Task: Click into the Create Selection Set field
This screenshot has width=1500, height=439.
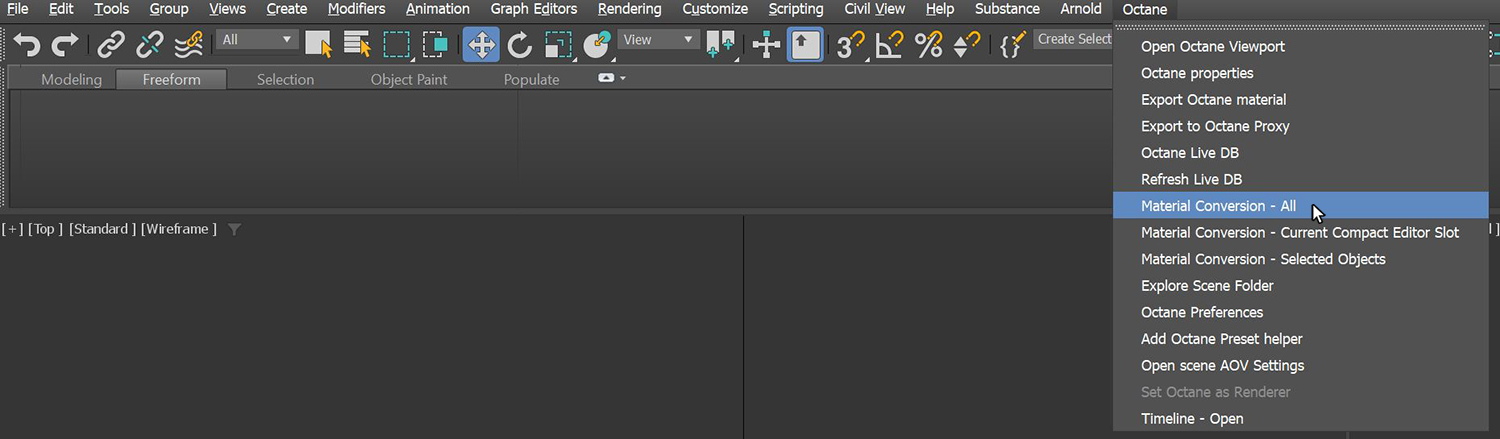Action: click(x=1073, y=39)
